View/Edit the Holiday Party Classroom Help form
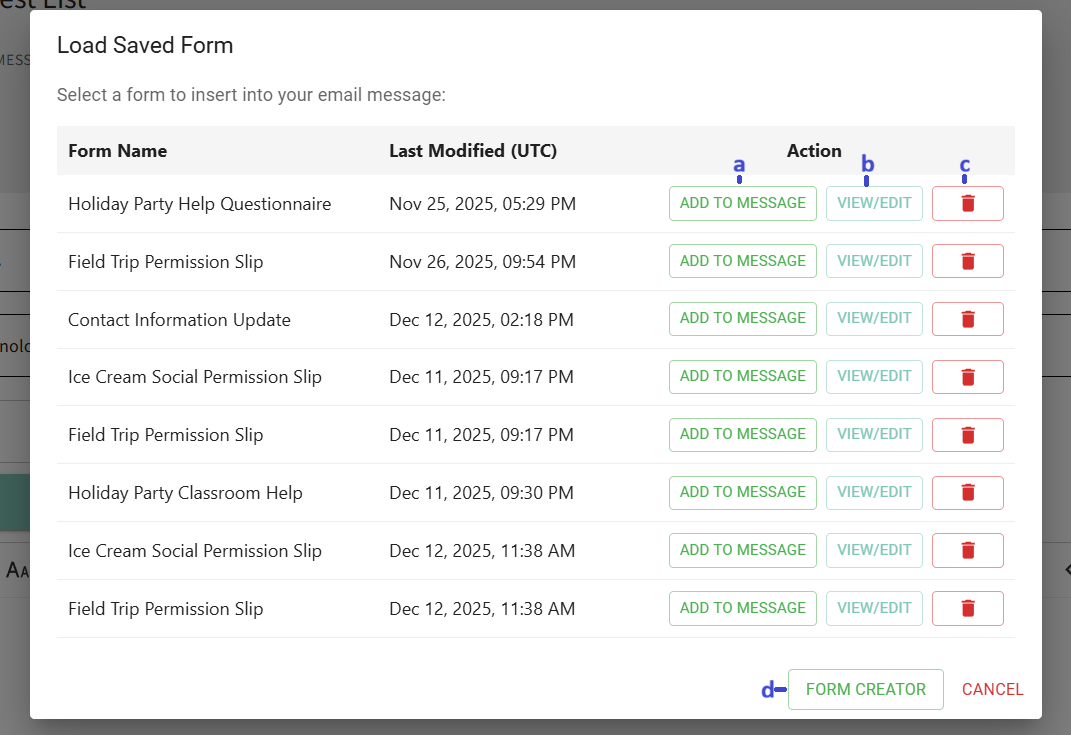 coord(874,492)
